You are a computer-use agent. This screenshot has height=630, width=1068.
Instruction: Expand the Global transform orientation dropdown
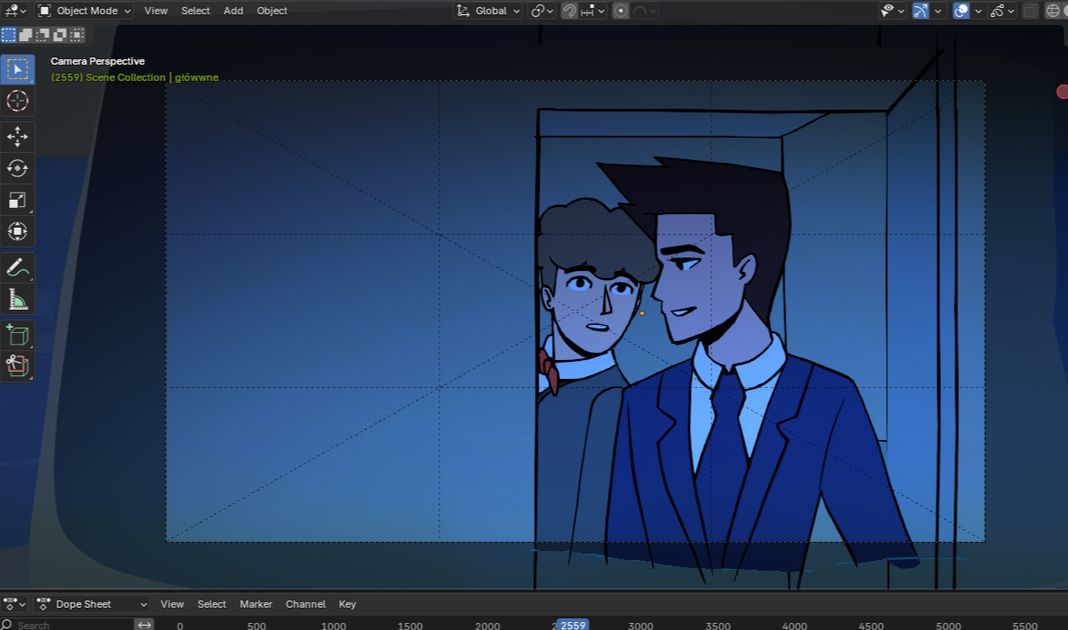point(489,11)
